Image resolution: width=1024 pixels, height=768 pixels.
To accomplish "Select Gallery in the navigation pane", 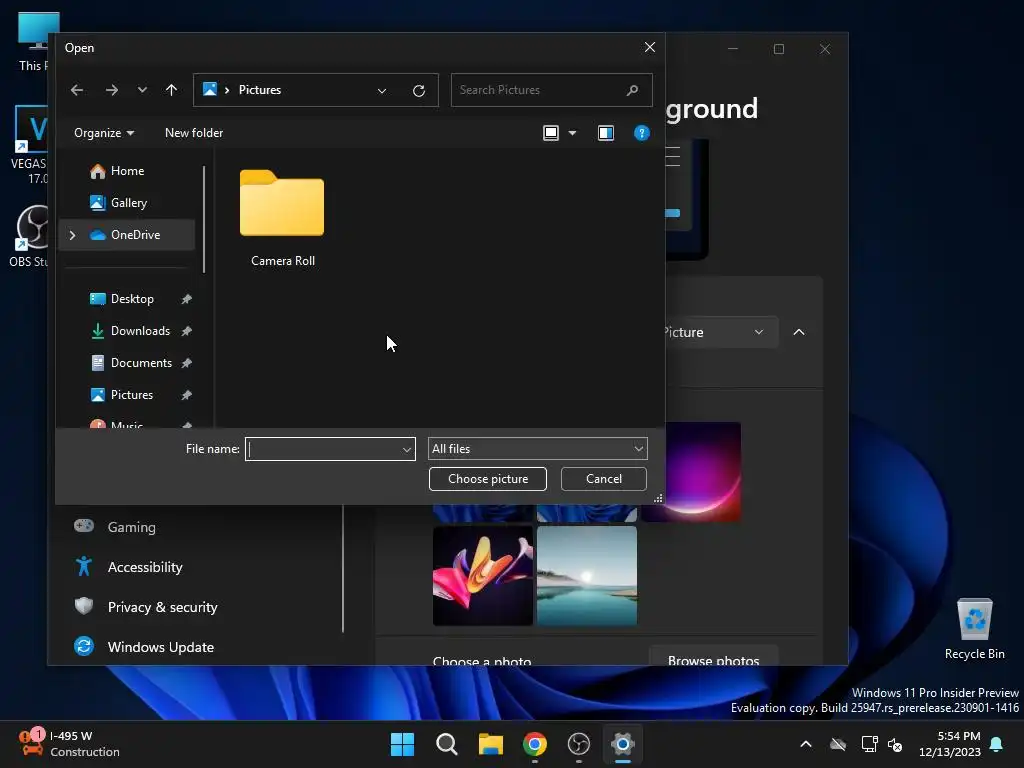I will click(127, 203).
